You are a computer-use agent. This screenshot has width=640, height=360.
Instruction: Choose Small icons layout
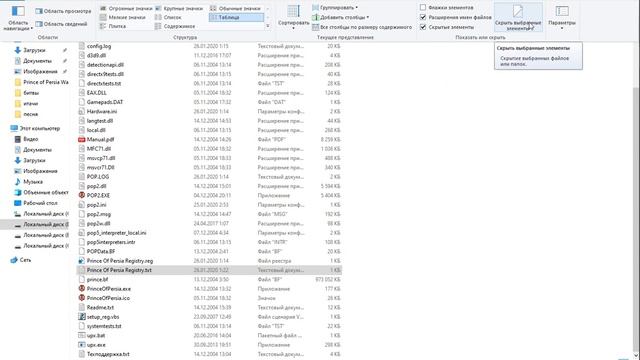point(122,17)
